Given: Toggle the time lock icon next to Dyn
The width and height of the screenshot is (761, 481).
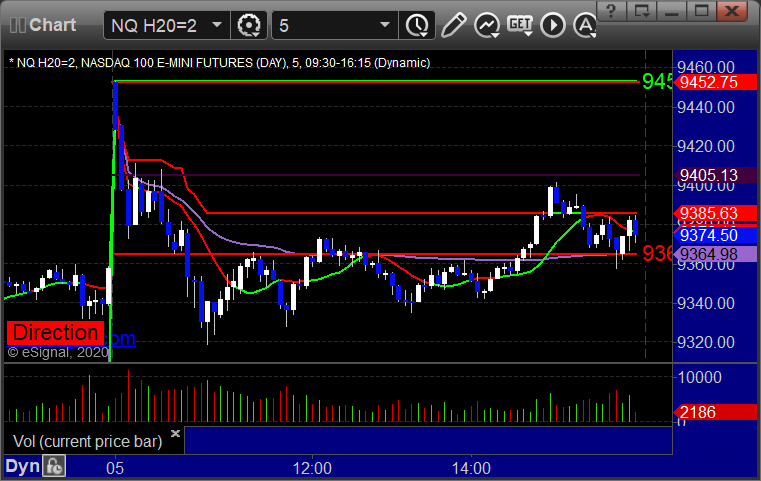Looking at the screenshot, I should (x=54, y=466).
